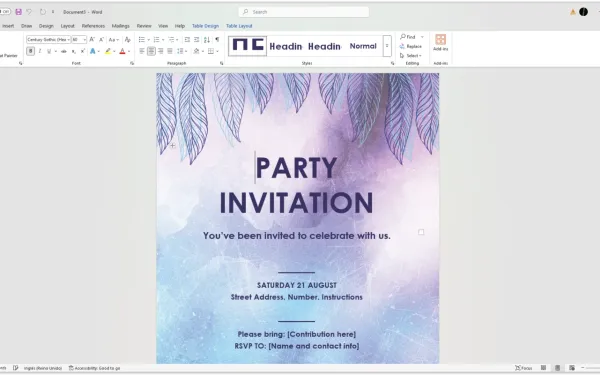The width and height of the screenshot is (600, 375).
Task: Apply the first Heading style in the gallery
Action: [286, 46]
